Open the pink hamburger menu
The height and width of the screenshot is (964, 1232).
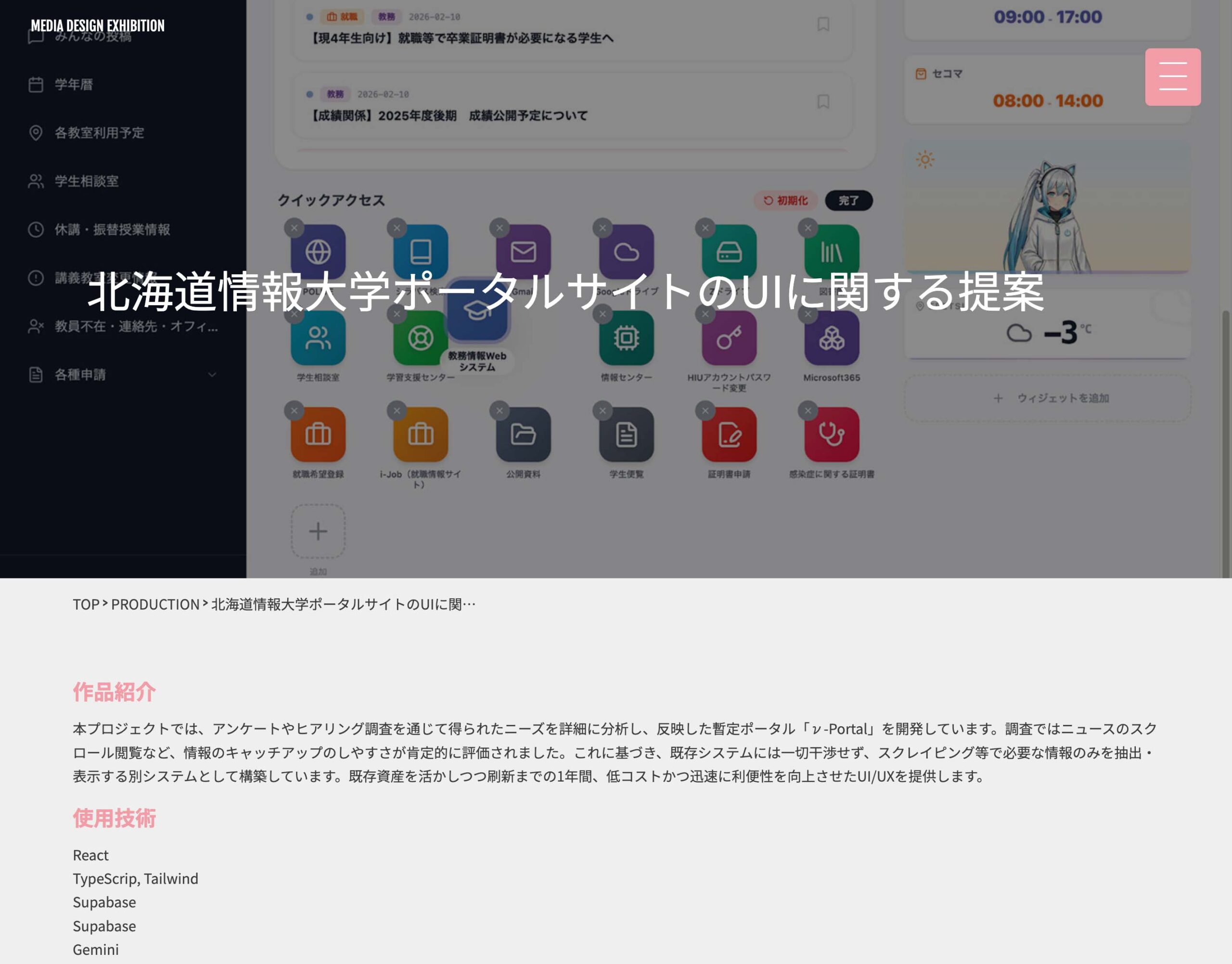pos(1172,77)
